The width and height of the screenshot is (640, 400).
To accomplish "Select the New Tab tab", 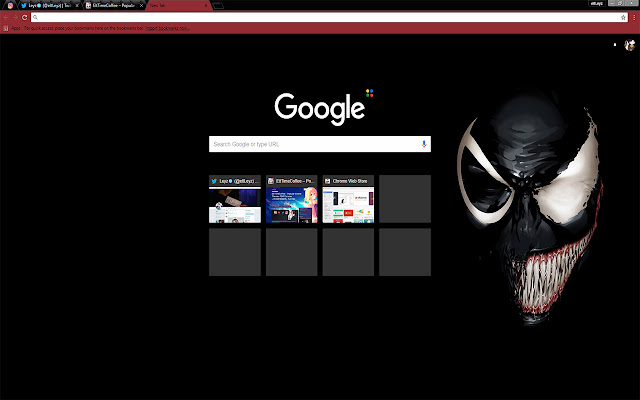I will [x=178, y=5].
